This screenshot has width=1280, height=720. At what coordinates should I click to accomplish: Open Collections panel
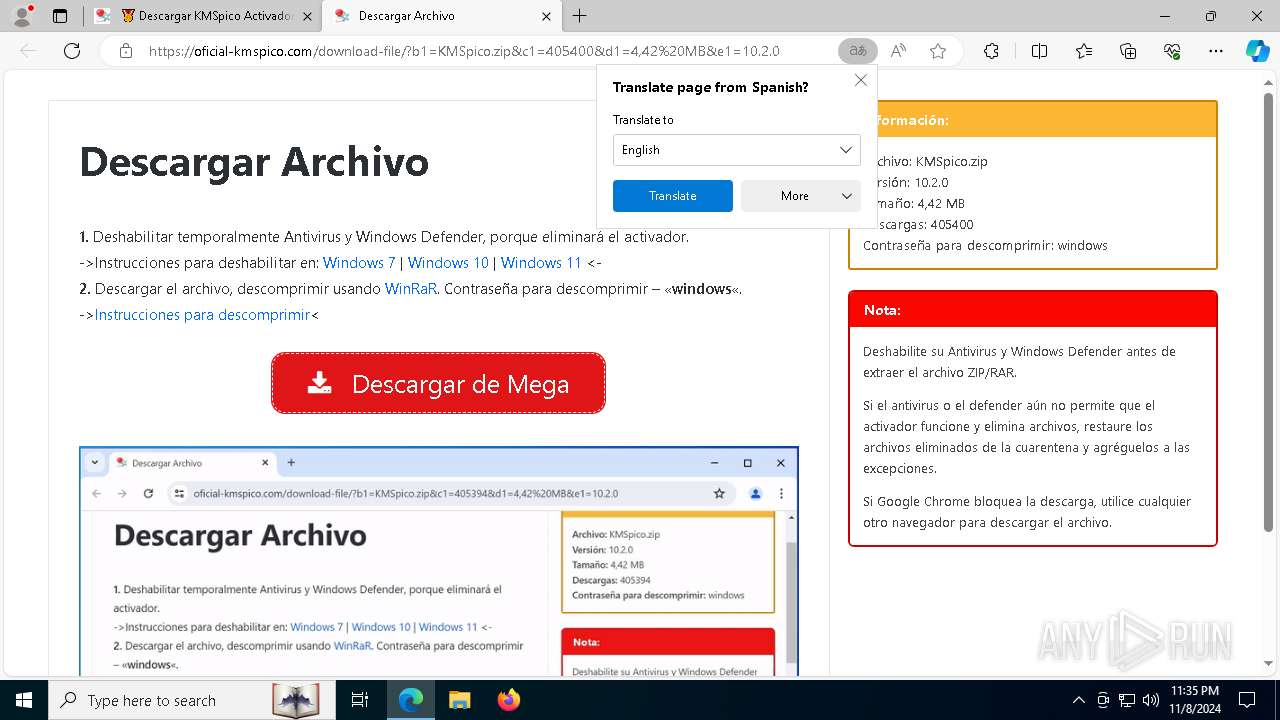[1128, 51]
